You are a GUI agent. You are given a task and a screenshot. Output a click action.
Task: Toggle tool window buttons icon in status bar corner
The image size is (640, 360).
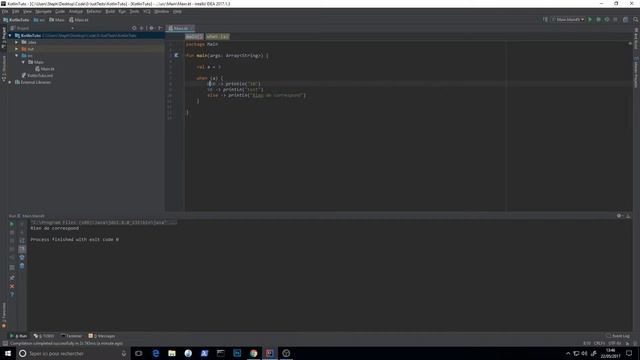click(x=4, y=344)
